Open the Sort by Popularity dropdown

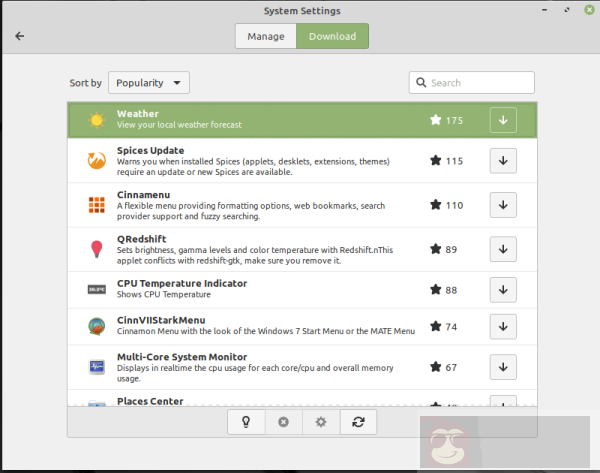(149, 83)
